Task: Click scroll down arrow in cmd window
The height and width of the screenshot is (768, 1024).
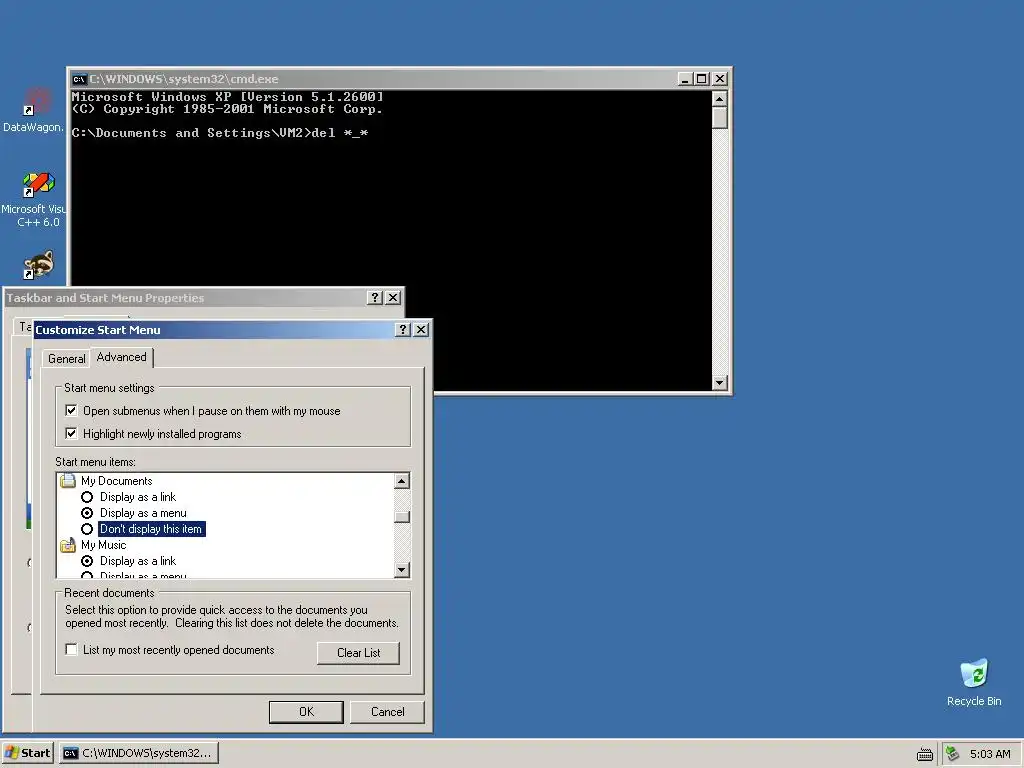Action: pyautogui.click(x=719, y=383)
